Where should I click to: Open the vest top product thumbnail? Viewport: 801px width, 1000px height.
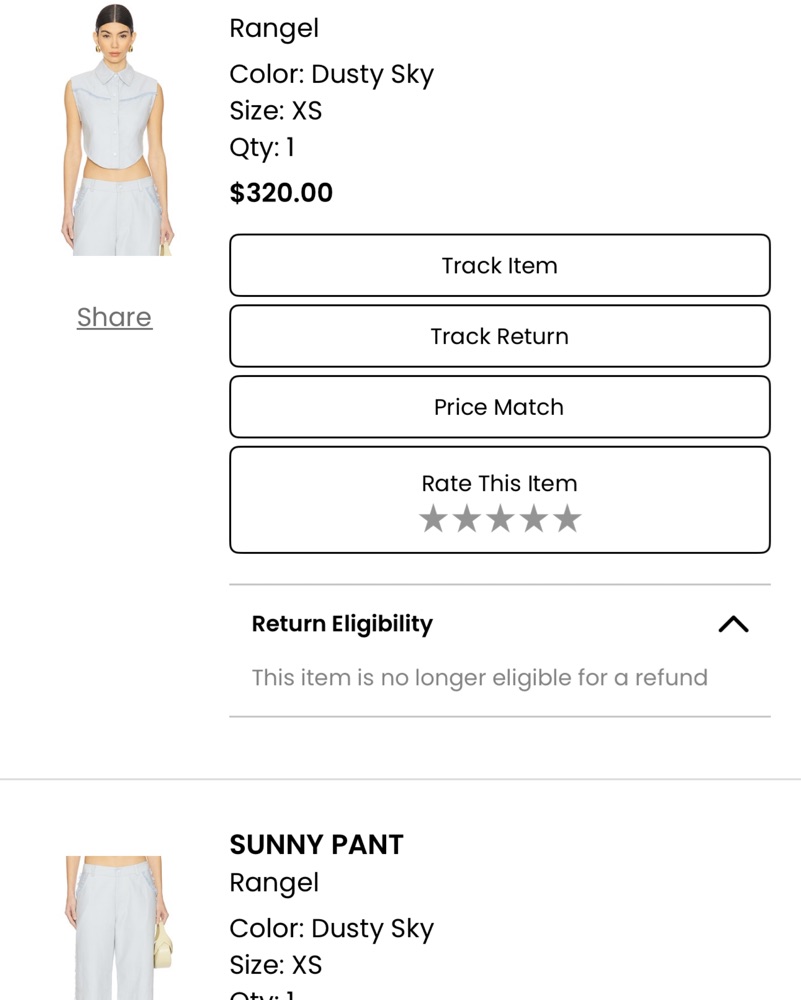click(x=117, y=129)
